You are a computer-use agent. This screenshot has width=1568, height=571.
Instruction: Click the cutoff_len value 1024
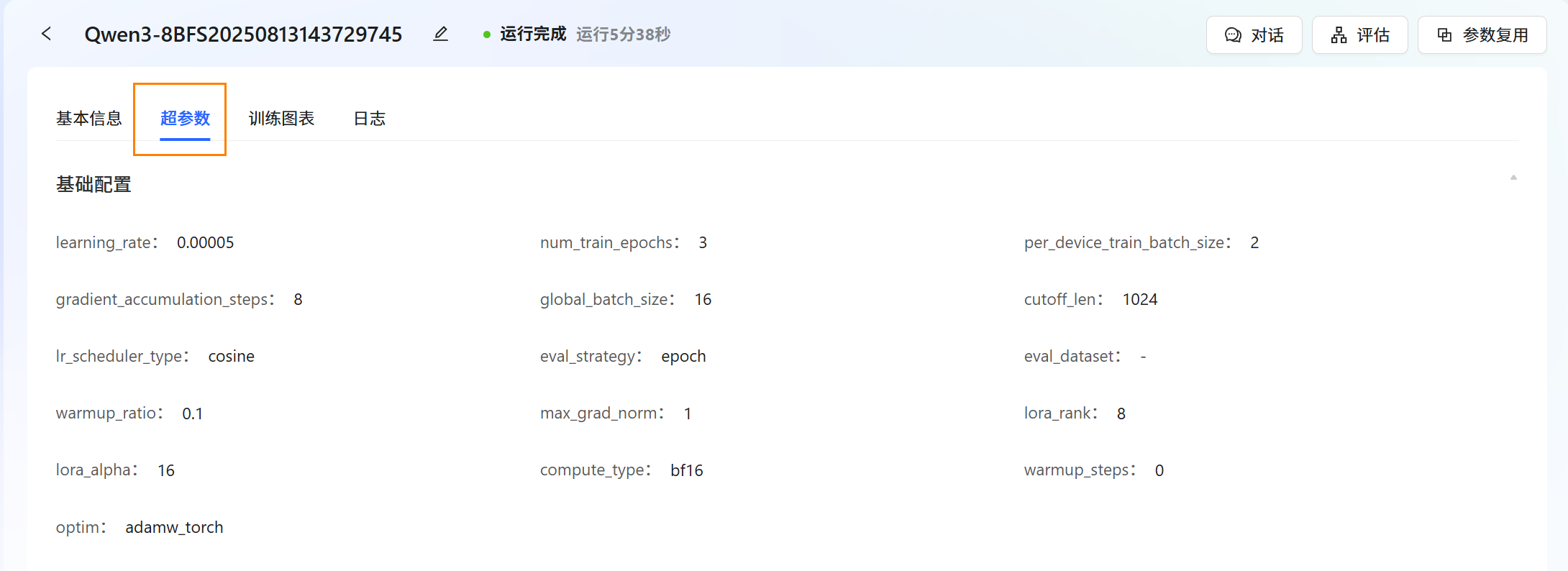click(x=1140, y=300)
